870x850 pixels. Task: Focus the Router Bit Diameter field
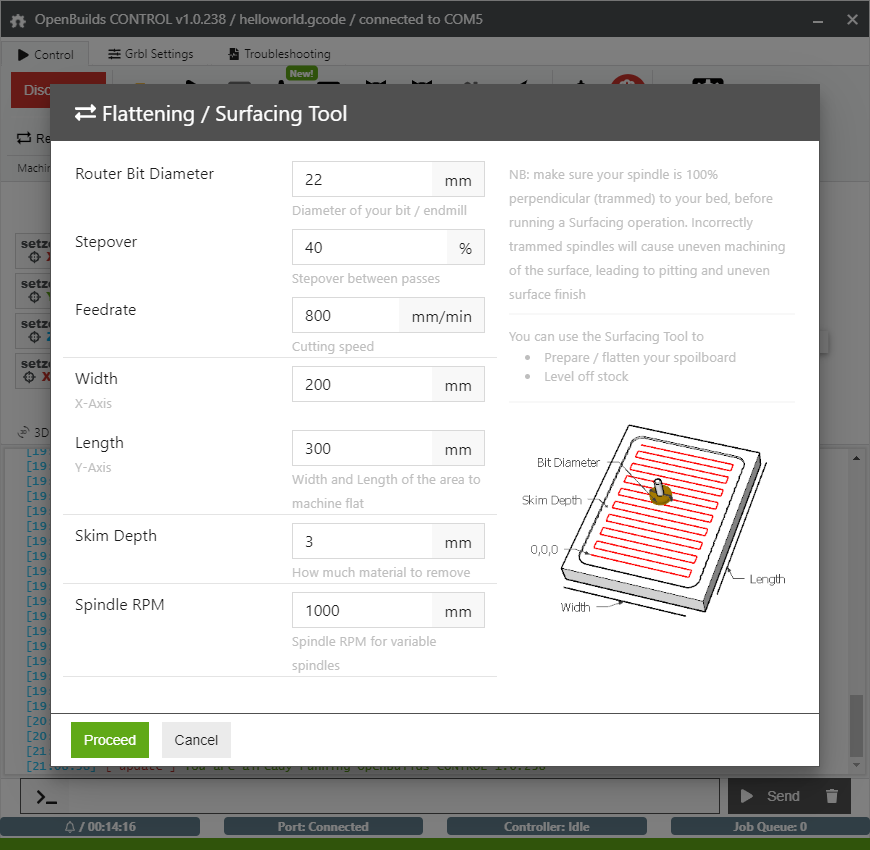362,180
